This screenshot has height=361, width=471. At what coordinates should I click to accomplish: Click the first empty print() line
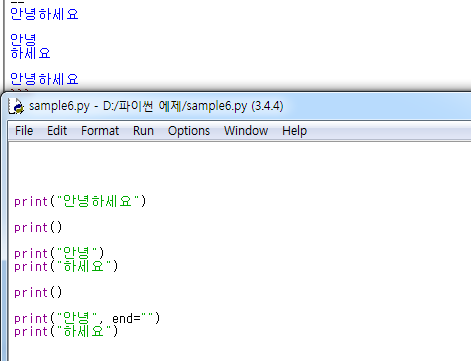(x=38, y=227)
